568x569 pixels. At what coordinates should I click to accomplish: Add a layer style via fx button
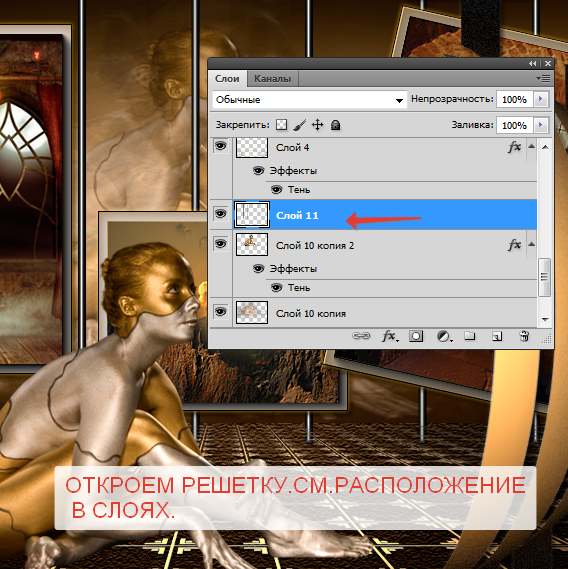tap(390, 336)
